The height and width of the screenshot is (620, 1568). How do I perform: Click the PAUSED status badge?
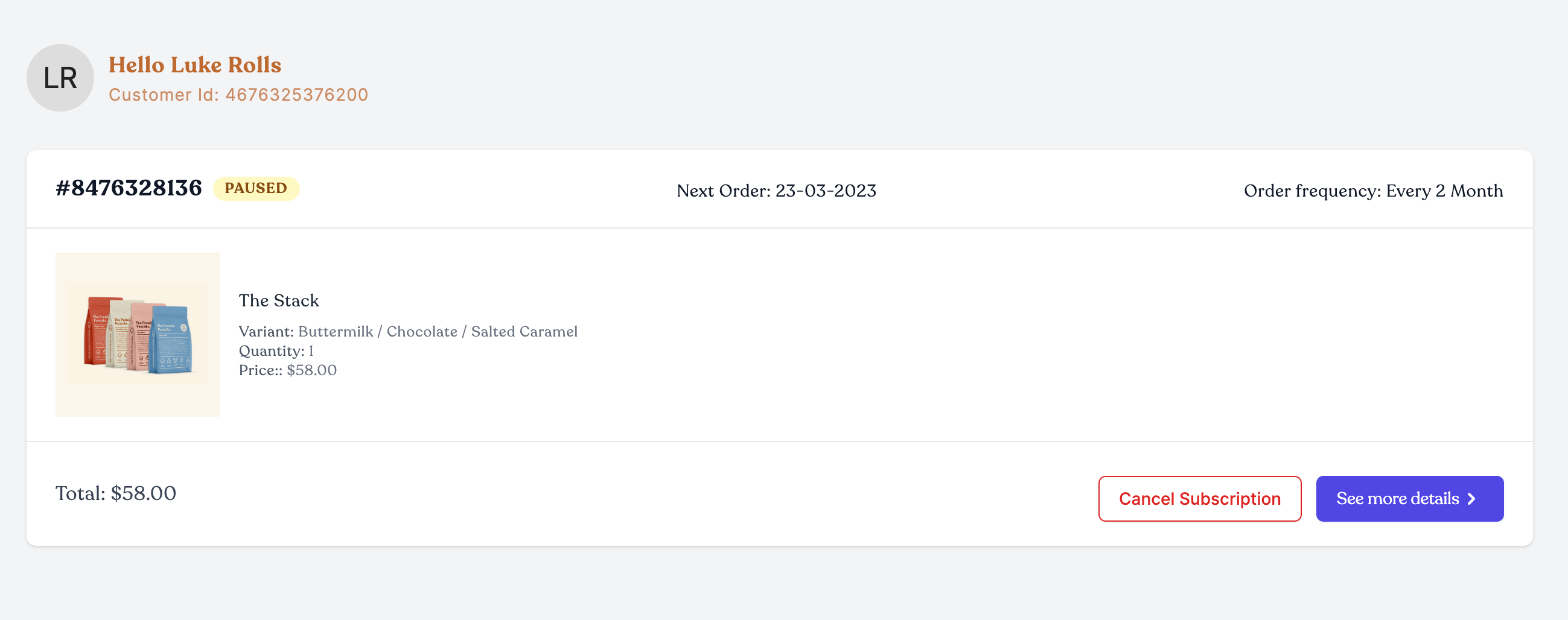256,189
